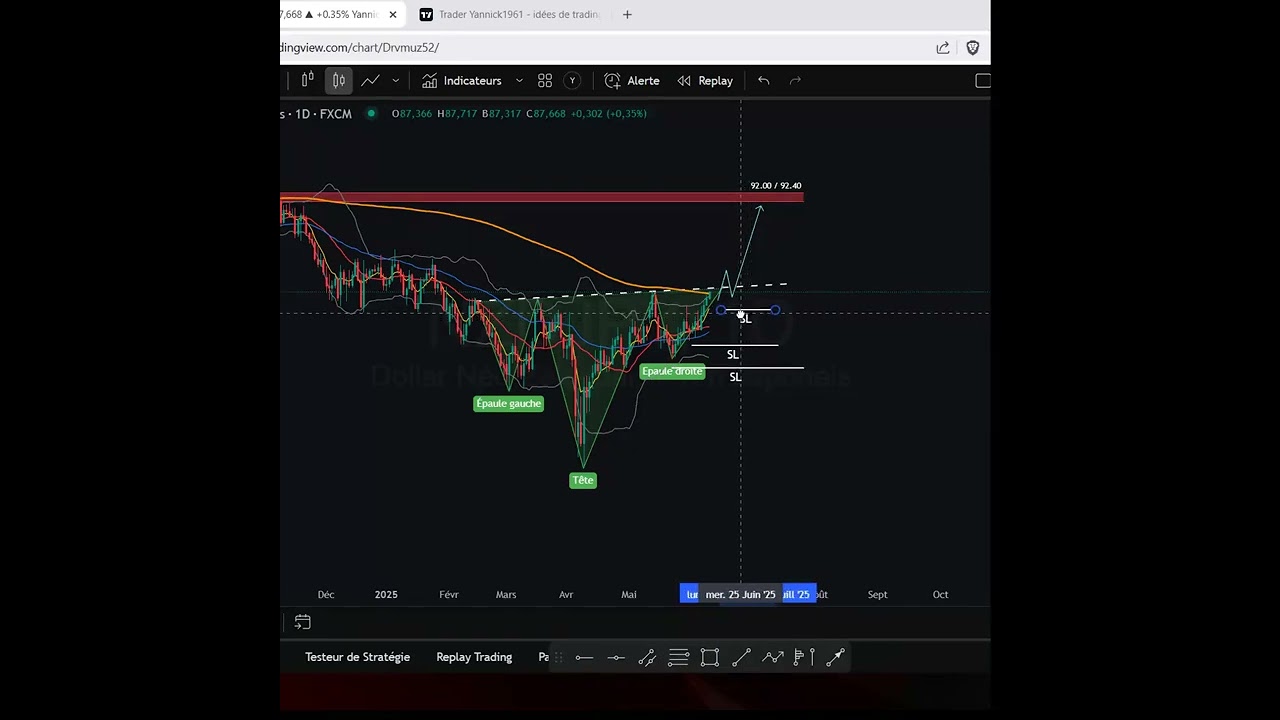This screenshot has height=720, width=1280.
Task: Select the arrow drawing tool
Action: click(741, 657)
